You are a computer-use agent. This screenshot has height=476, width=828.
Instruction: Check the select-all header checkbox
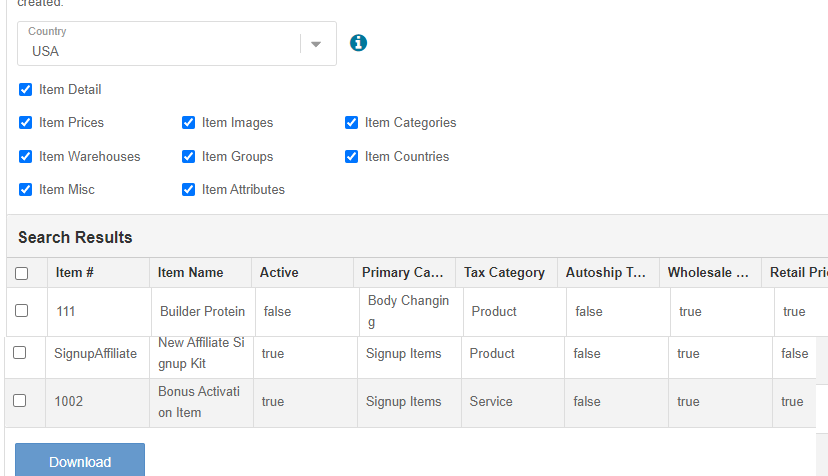pyautogui.click(x=22, y=273)
